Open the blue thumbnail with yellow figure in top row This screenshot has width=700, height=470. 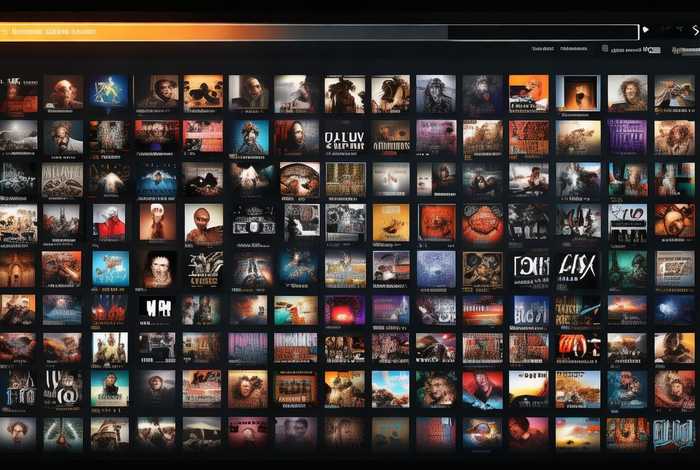point(109,93)
